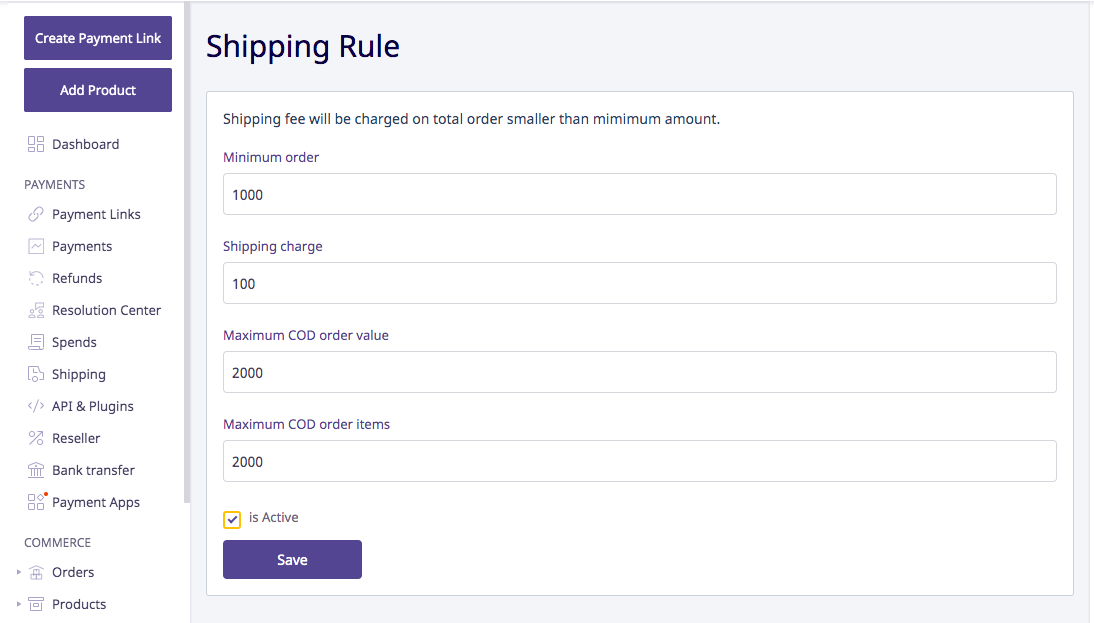Click the Create Payment Link button
Viewport: 1094px width, 623px height.
click(98, 38)
